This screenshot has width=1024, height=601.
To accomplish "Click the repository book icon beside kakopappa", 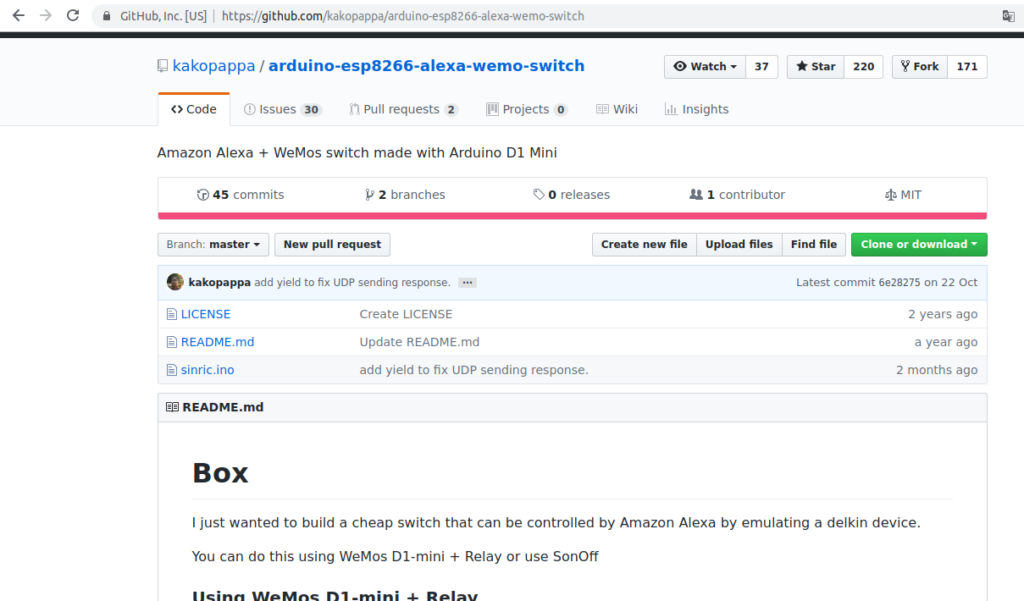I will [x=163, y=66].
